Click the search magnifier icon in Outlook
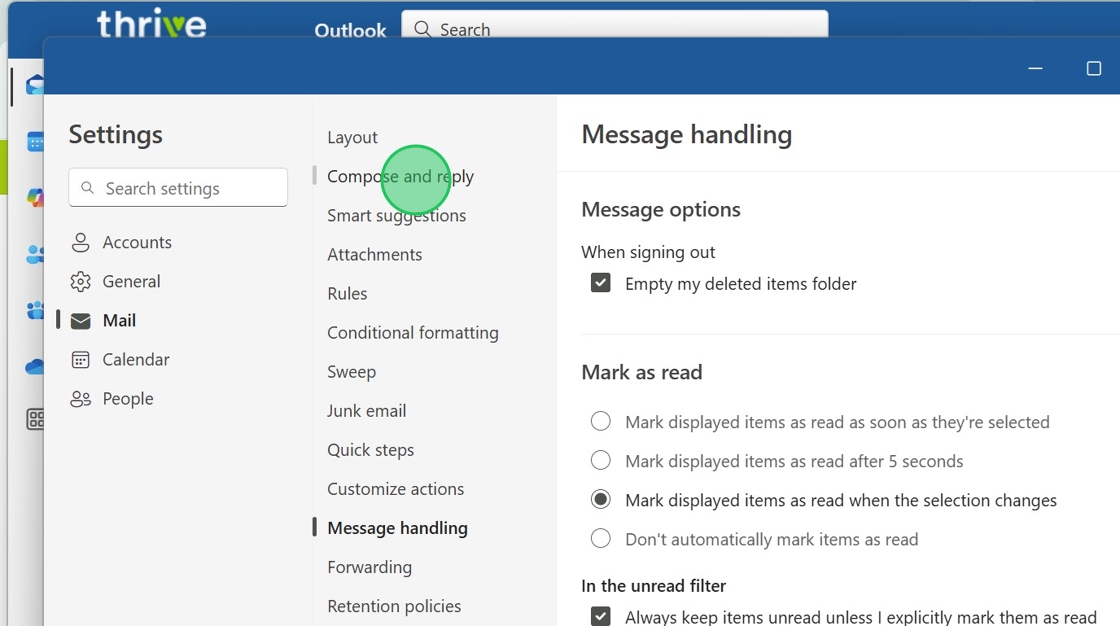 point(423,29)
